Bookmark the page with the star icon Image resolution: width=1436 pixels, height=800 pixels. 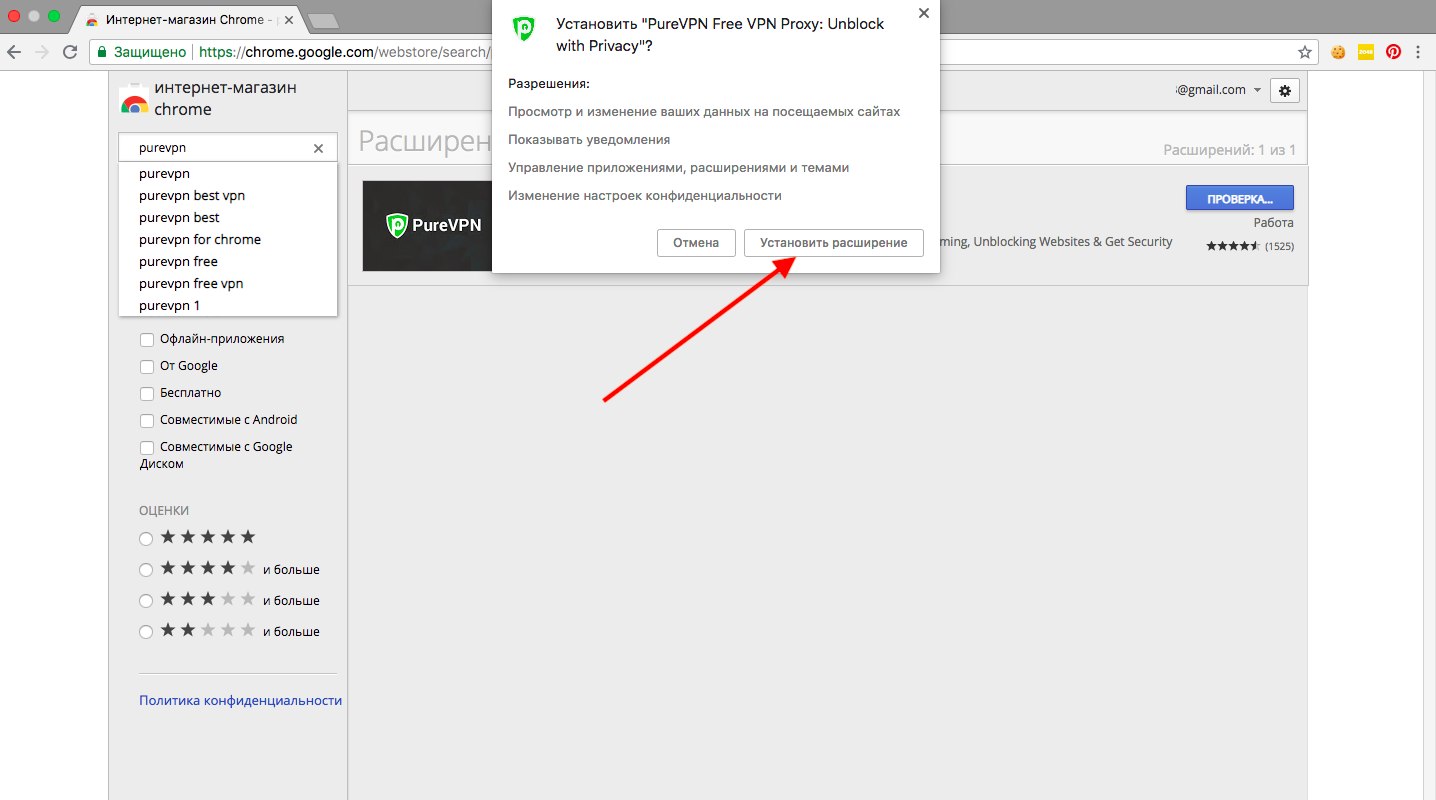[1304, 52]
